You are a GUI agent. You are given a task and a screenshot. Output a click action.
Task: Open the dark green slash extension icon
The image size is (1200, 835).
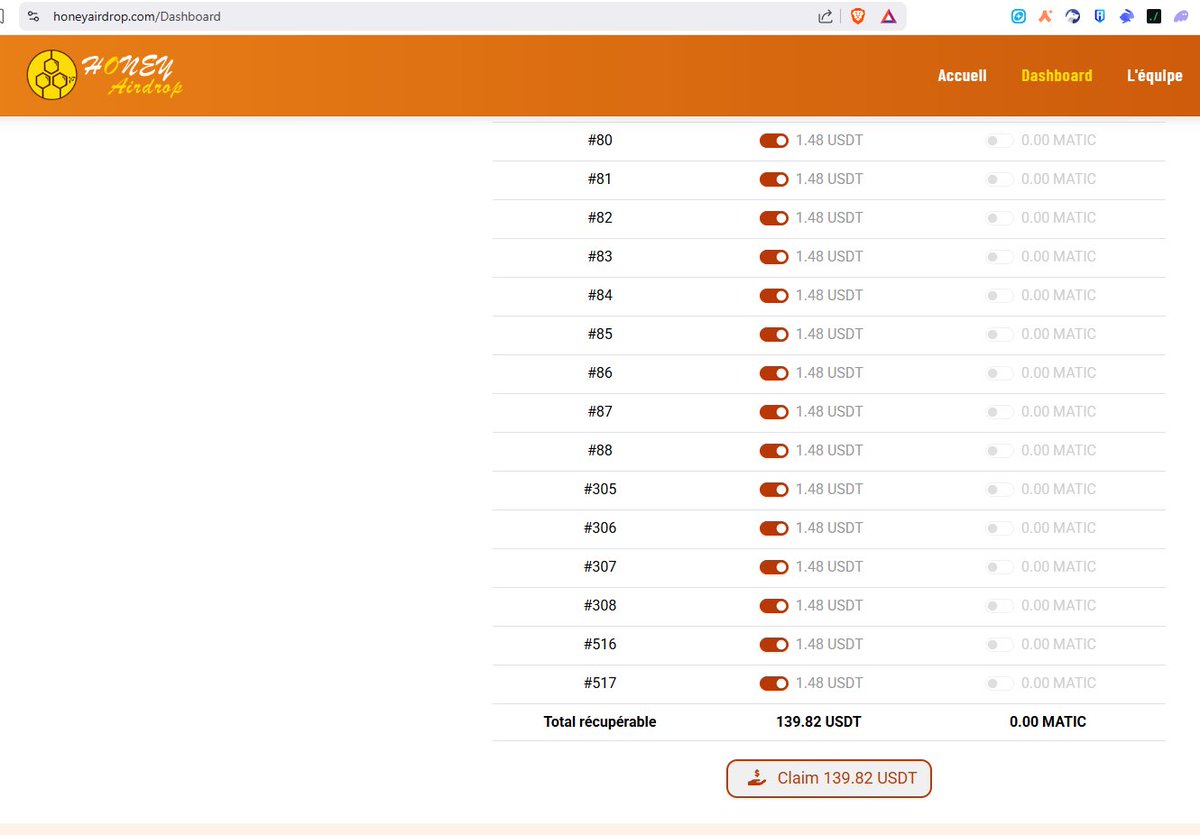1153,16
